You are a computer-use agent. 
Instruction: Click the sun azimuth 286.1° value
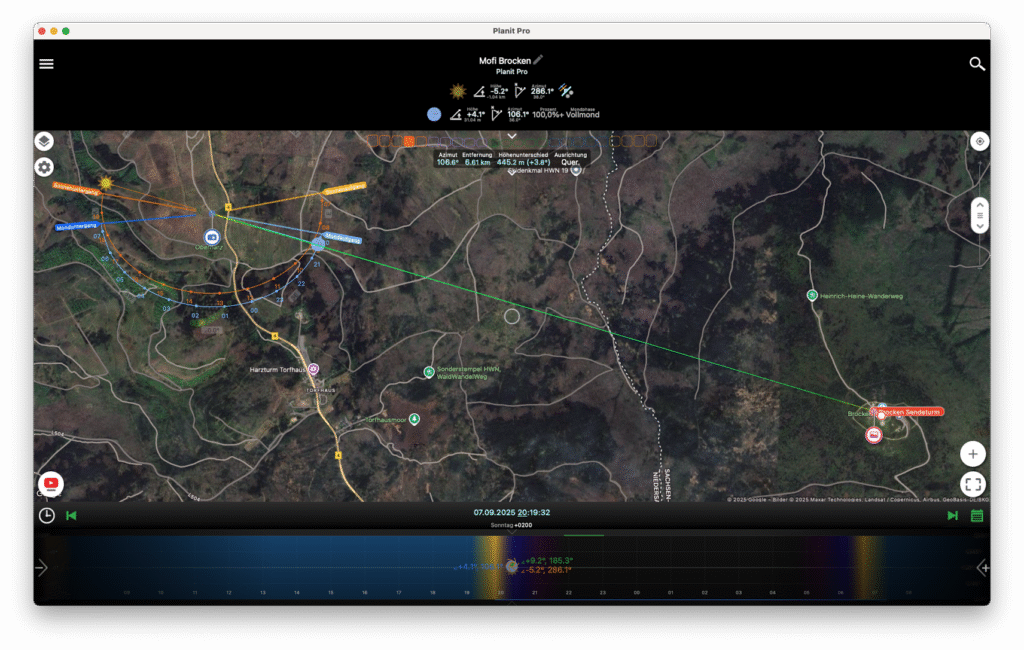(x=542, y=91)
